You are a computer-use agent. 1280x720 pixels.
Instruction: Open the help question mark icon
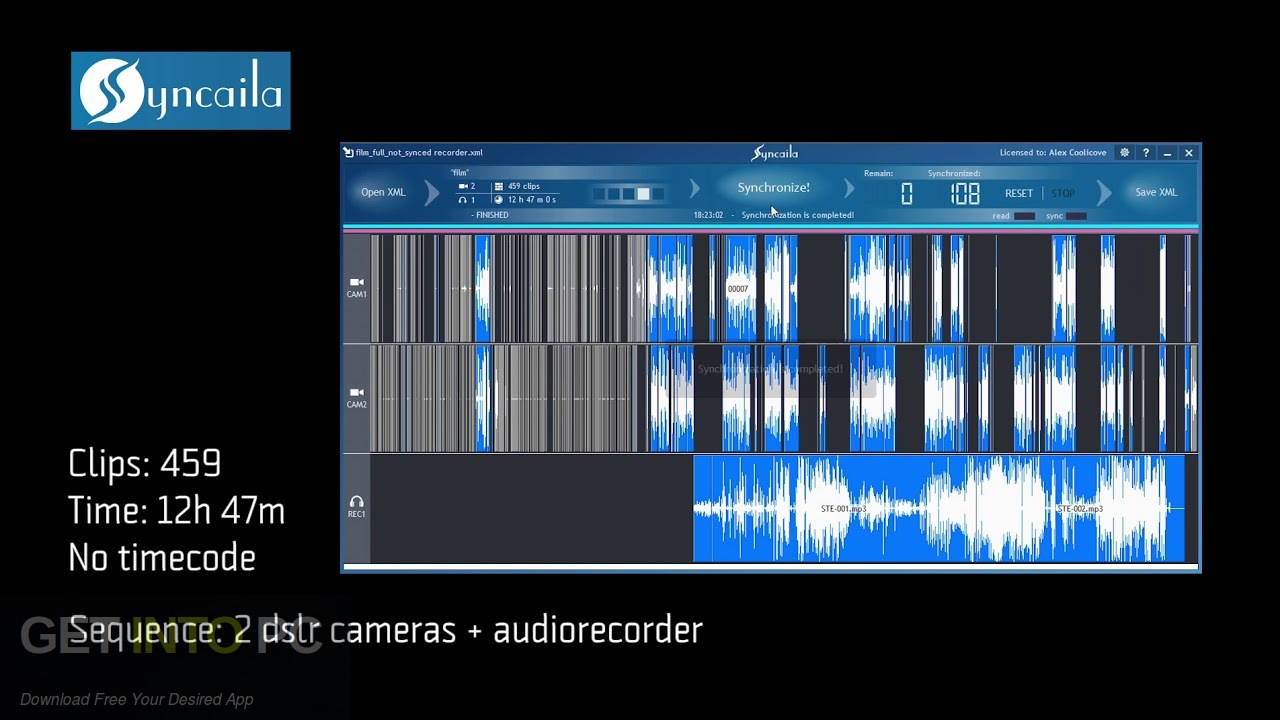[x=1146, y=153]
